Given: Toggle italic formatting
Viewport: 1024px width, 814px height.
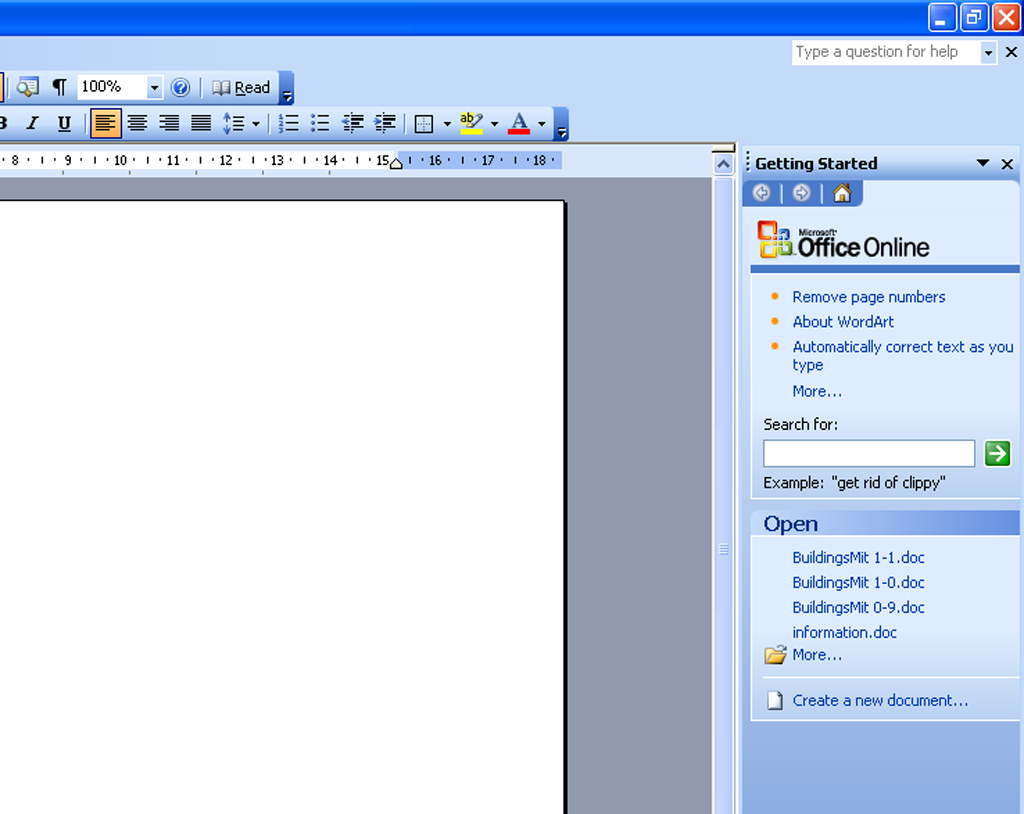Looking at the screenshot, I should 32,123.
